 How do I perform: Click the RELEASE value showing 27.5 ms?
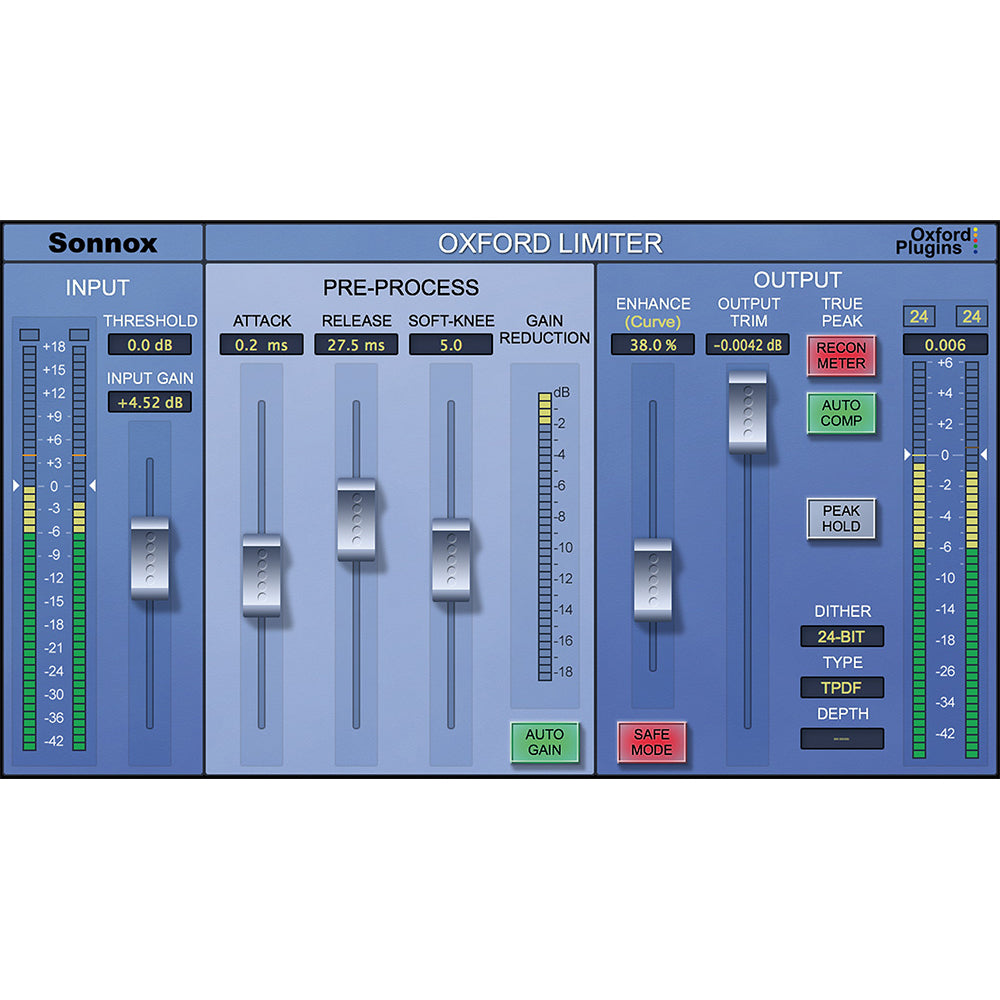click(x=357, y=345)
